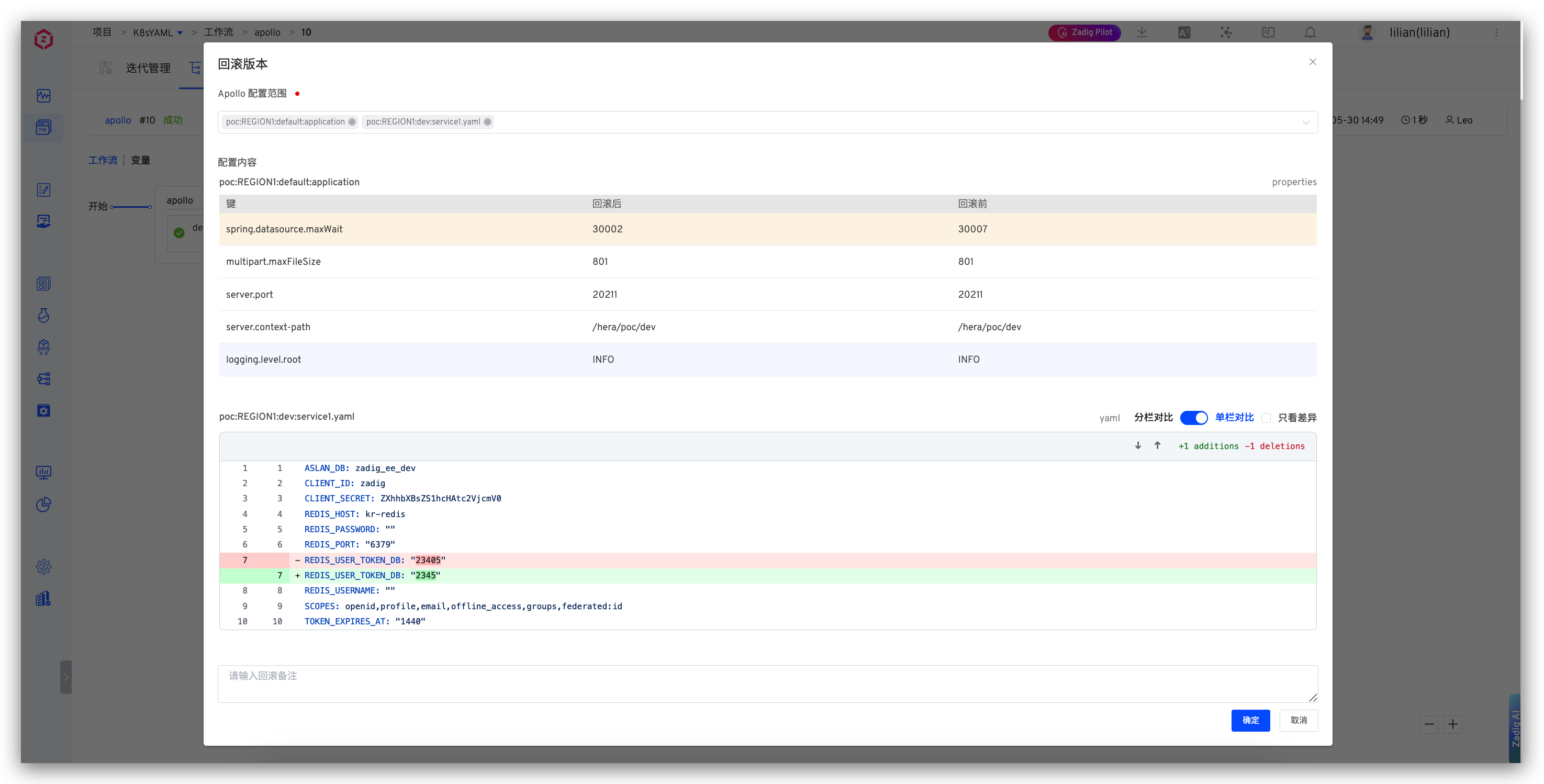This screenshot has height=784, width=1544.
Task: Open the 迭代管理 tab
Action: [148, 69]
